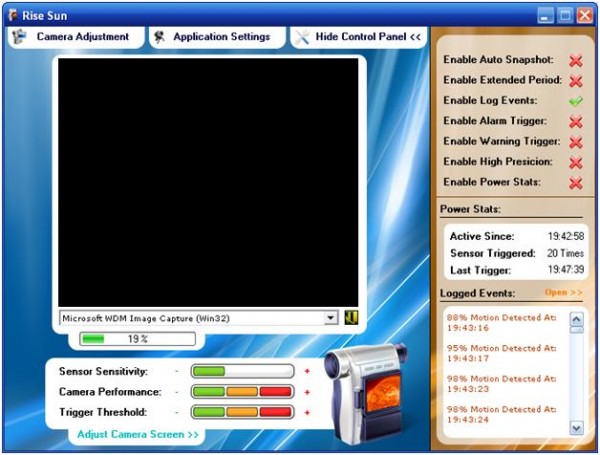Toggle Enable Log Events green check

click(576, 101)
